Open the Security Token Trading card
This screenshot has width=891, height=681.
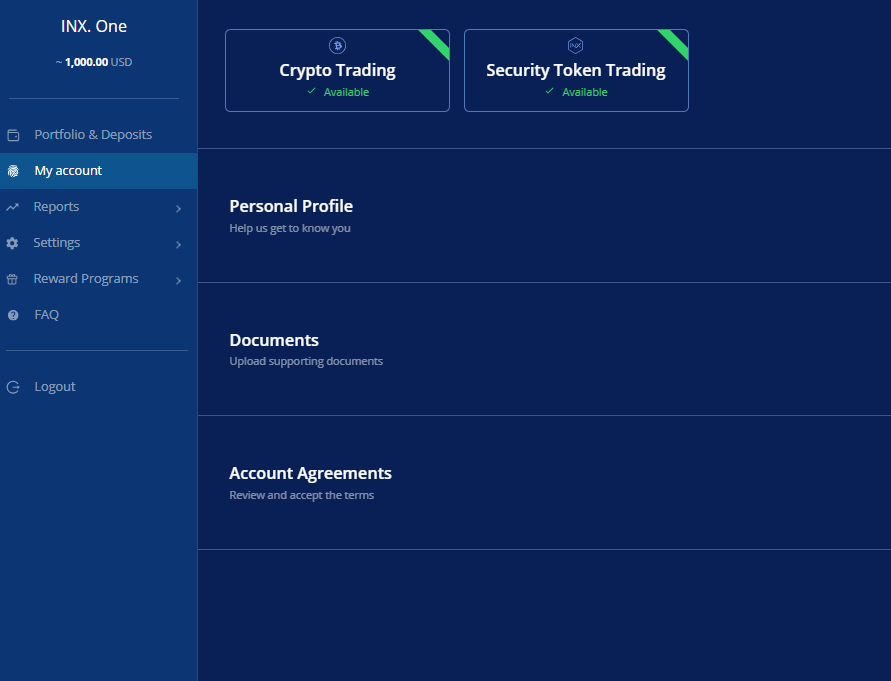pos(576,70)
